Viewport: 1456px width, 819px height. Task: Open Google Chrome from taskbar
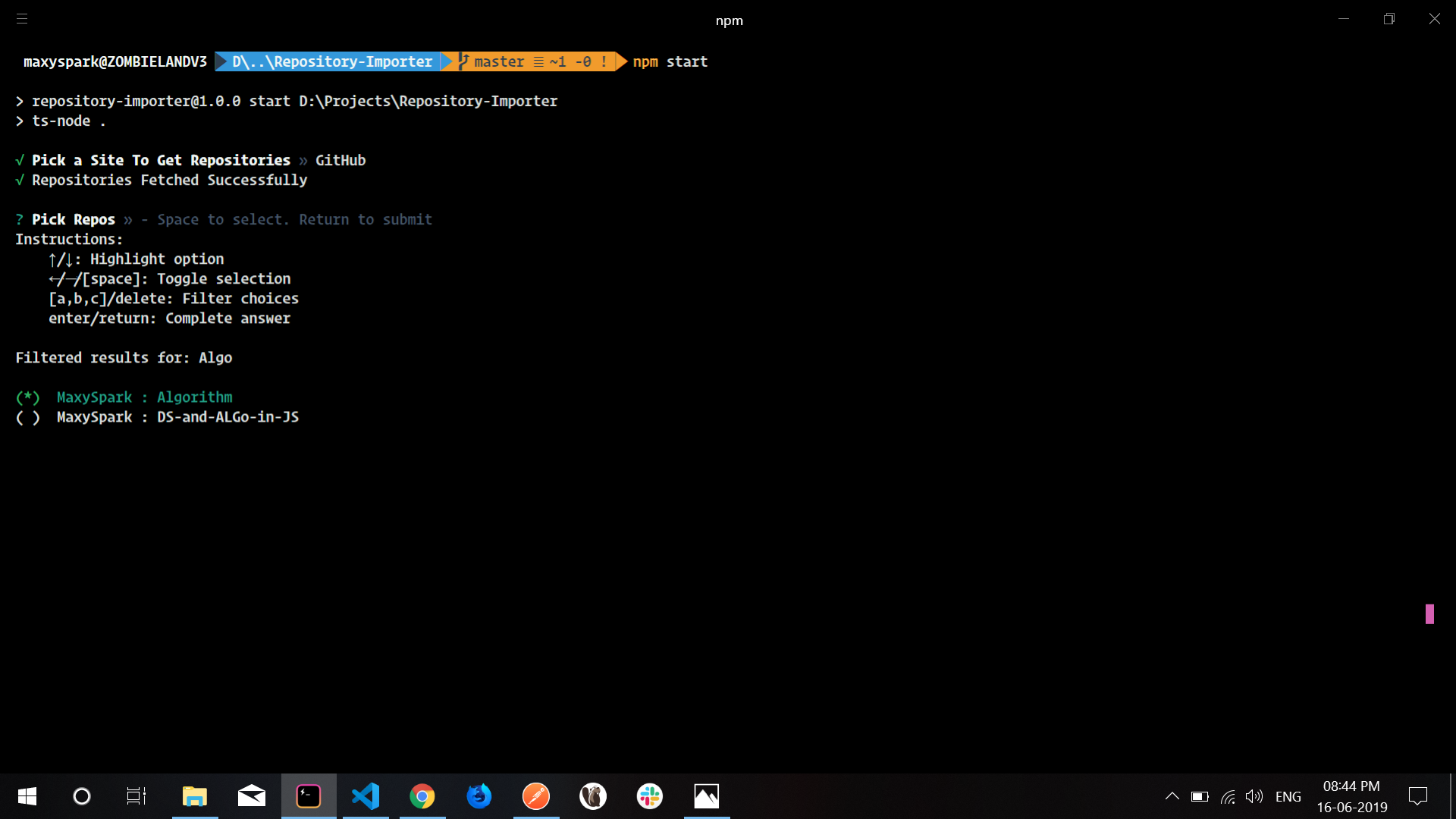coord(422,796)
